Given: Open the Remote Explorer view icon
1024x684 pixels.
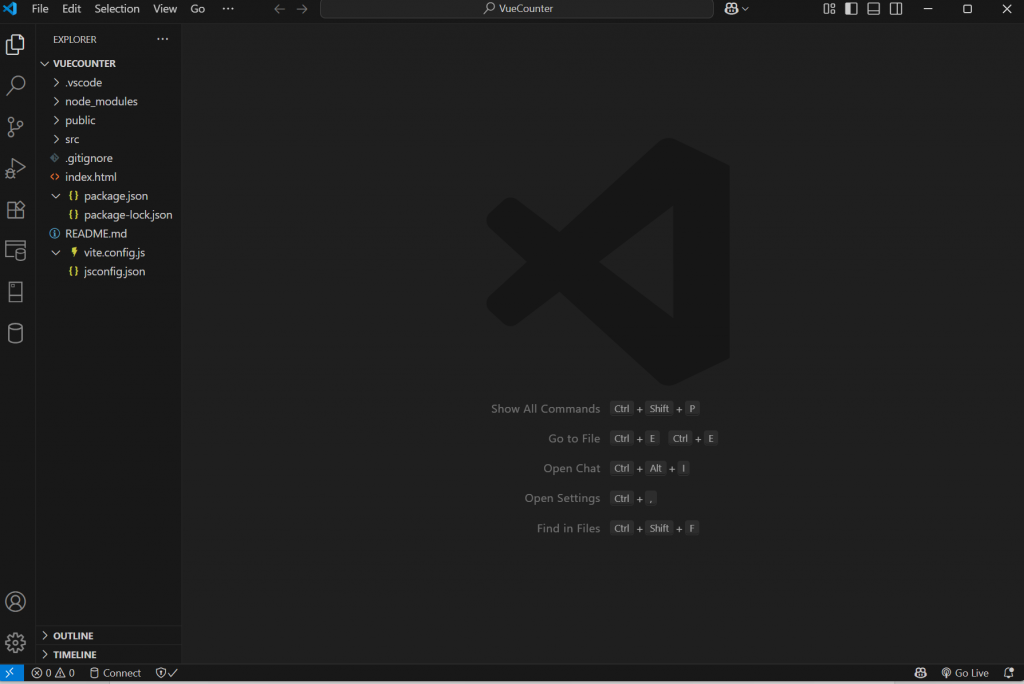Looking at the screenshot, I should point(16,251).
